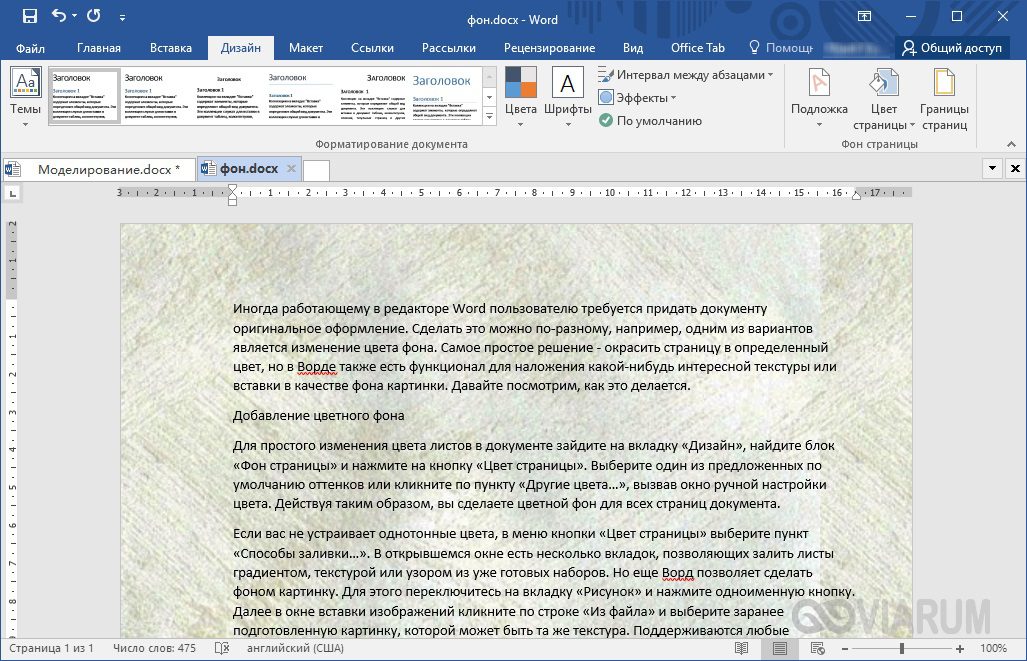Switch to Read Mode view
This screenshot has width=1027, height=661.
pyautogui.click(x=741, y=648)
